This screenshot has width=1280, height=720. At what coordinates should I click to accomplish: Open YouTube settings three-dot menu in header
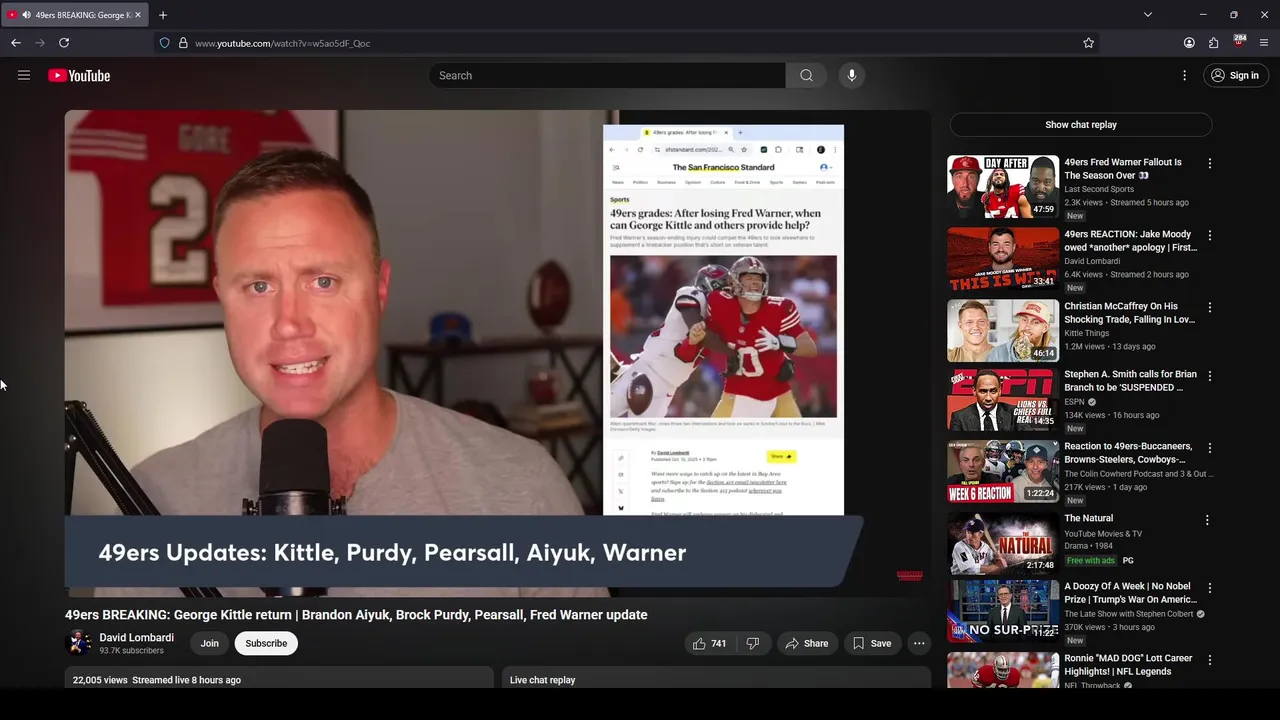click(1184, 75)
